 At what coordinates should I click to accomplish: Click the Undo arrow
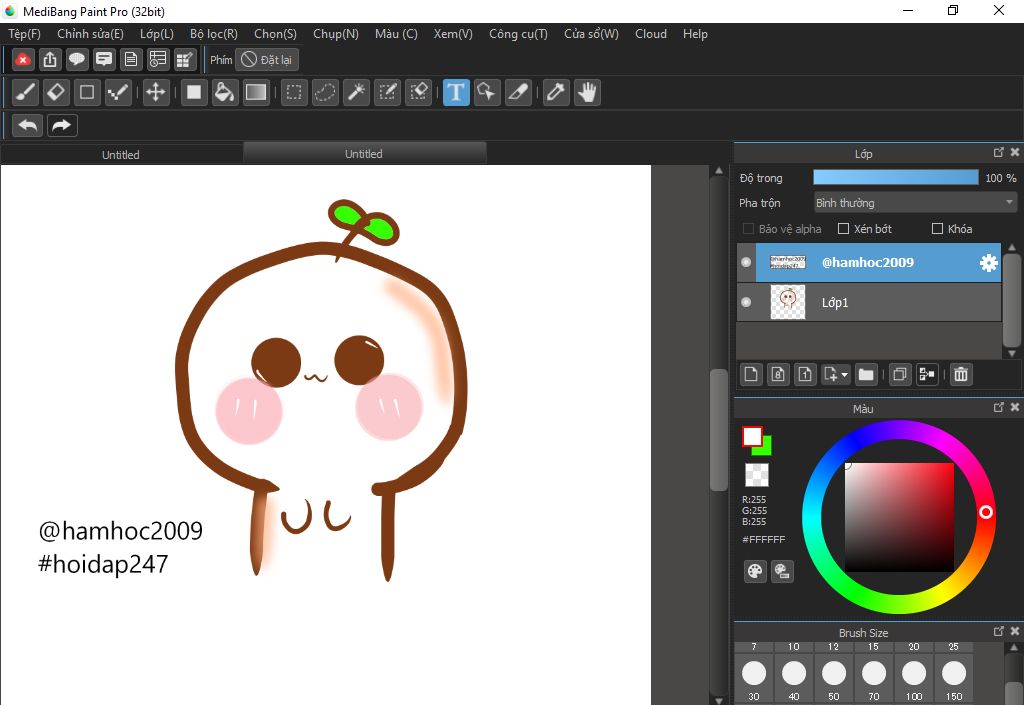tap(28, 126)
